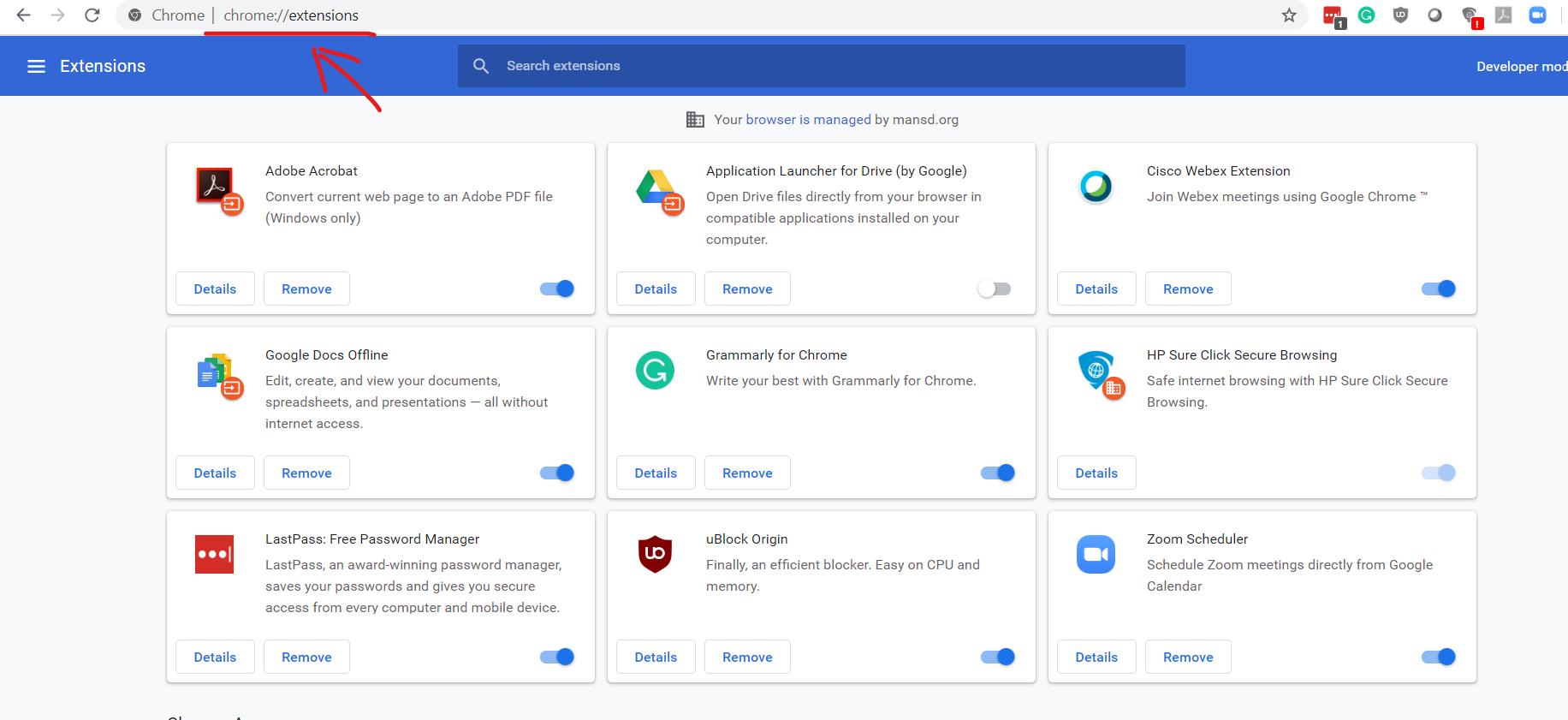1568x720 pixels.
Task: Click the 'Google Docs Offline' name text
Action: tap(327, 355)
